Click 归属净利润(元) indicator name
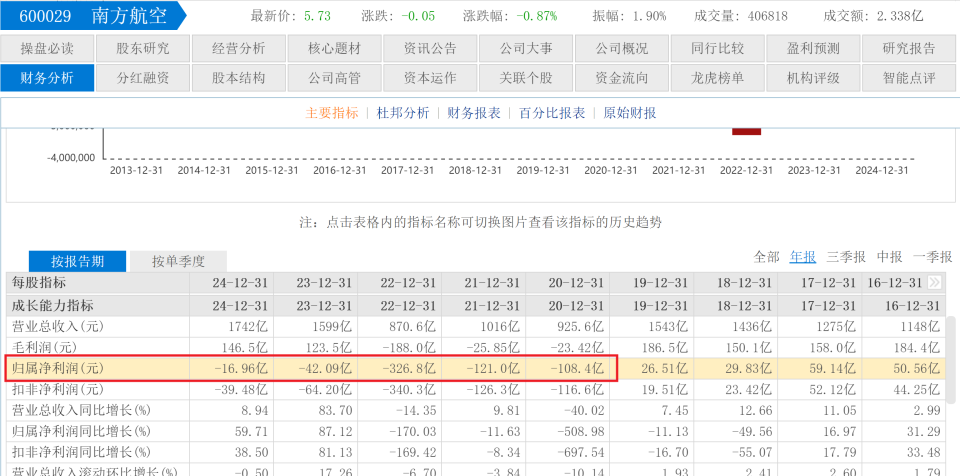This screenshot has width=960, height=476. click(58, 368)
